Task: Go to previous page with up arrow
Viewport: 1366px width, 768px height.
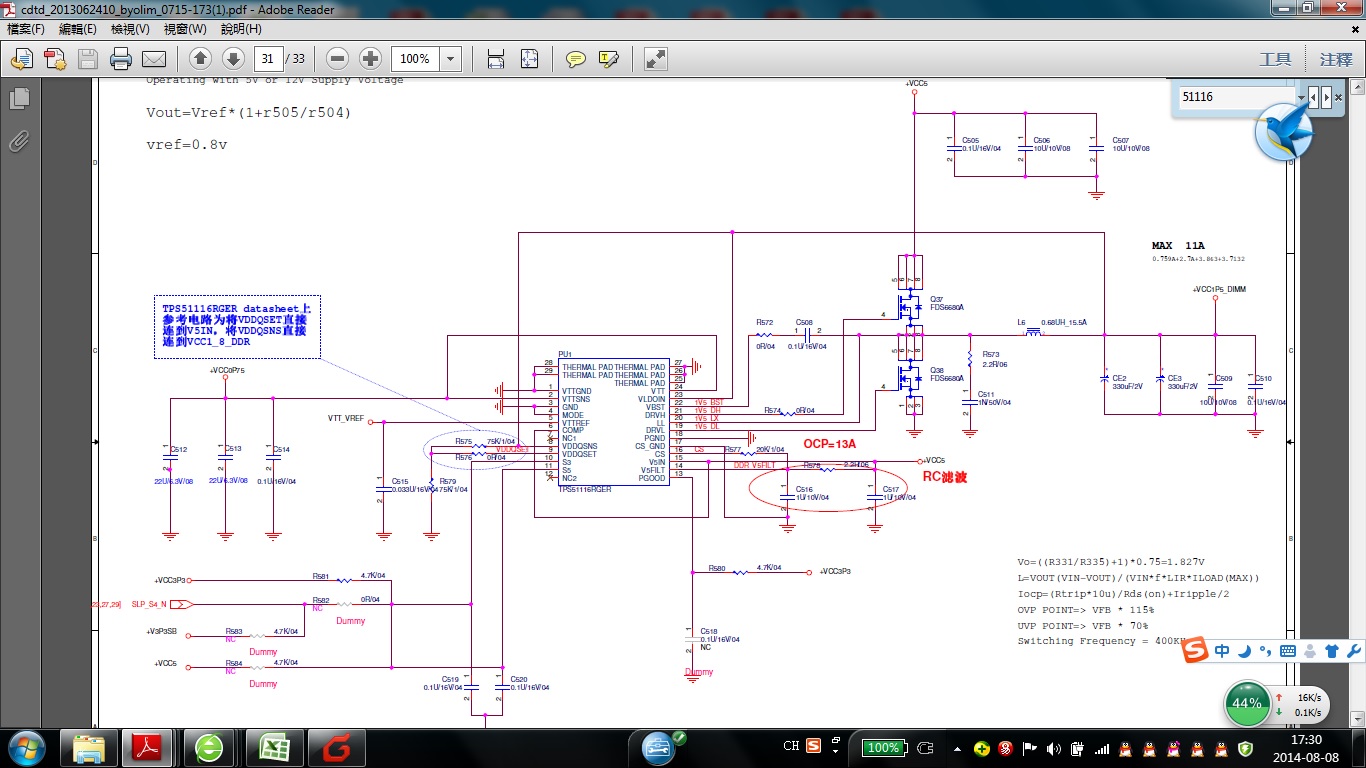Action: (200, 59)
